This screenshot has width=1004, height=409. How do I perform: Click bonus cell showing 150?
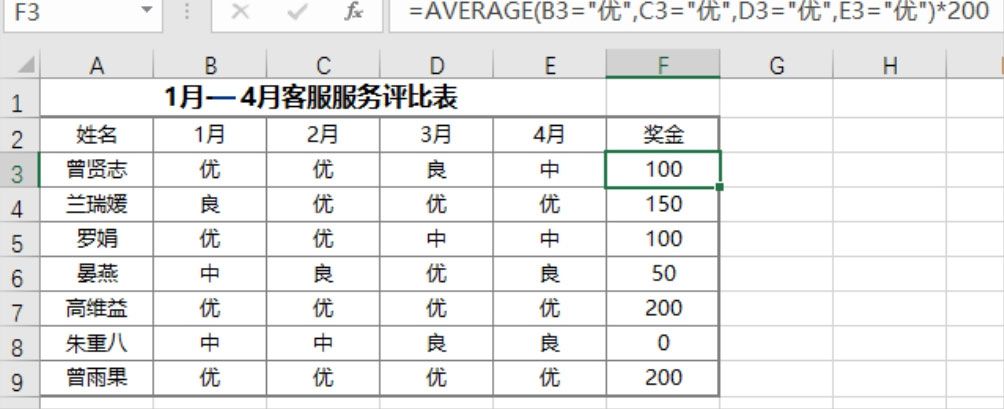[663, 205]
